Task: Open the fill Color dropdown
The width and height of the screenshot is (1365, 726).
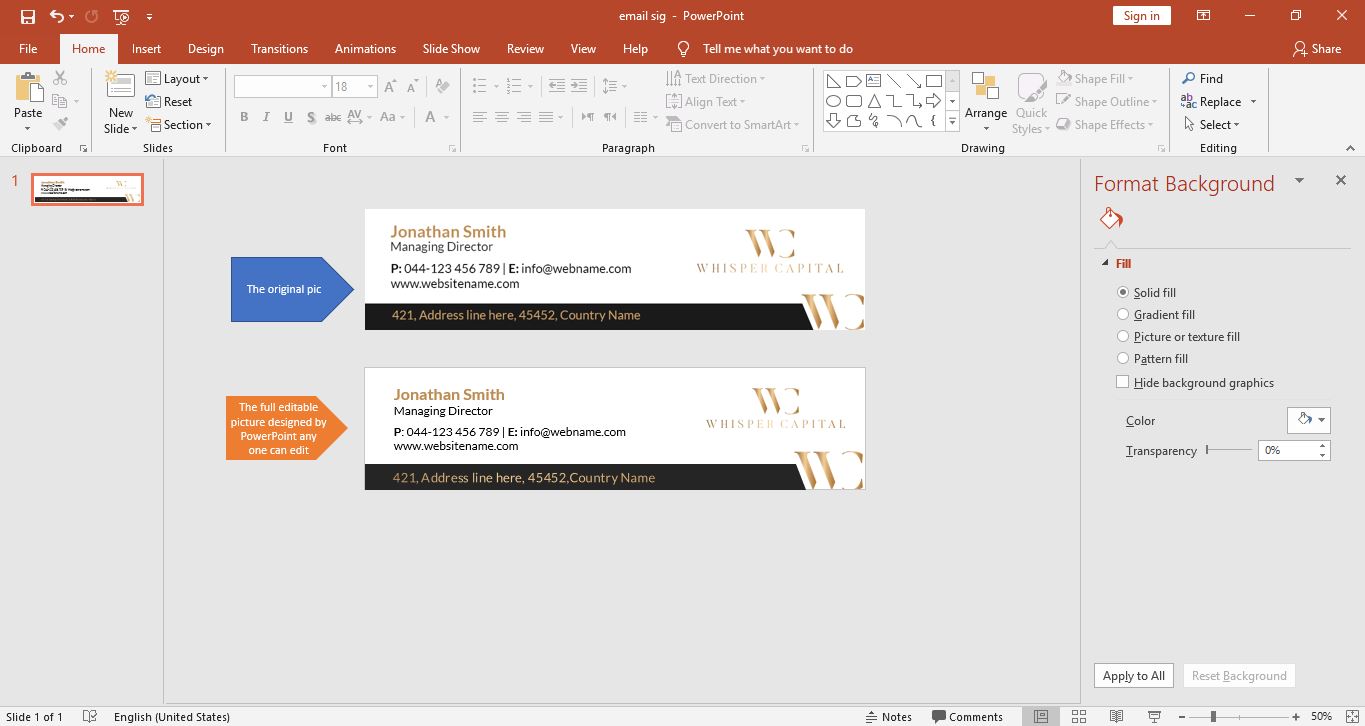Action: 1308,420
